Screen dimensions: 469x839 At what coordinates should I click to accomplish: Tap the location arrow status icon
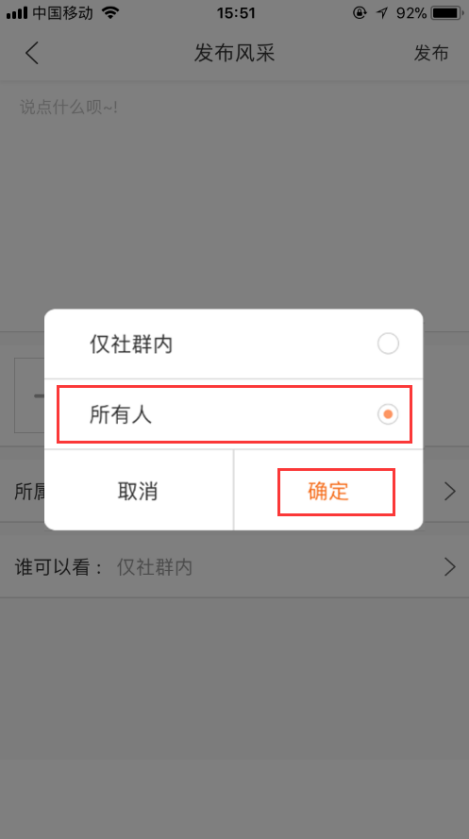[x=382, y=13]
